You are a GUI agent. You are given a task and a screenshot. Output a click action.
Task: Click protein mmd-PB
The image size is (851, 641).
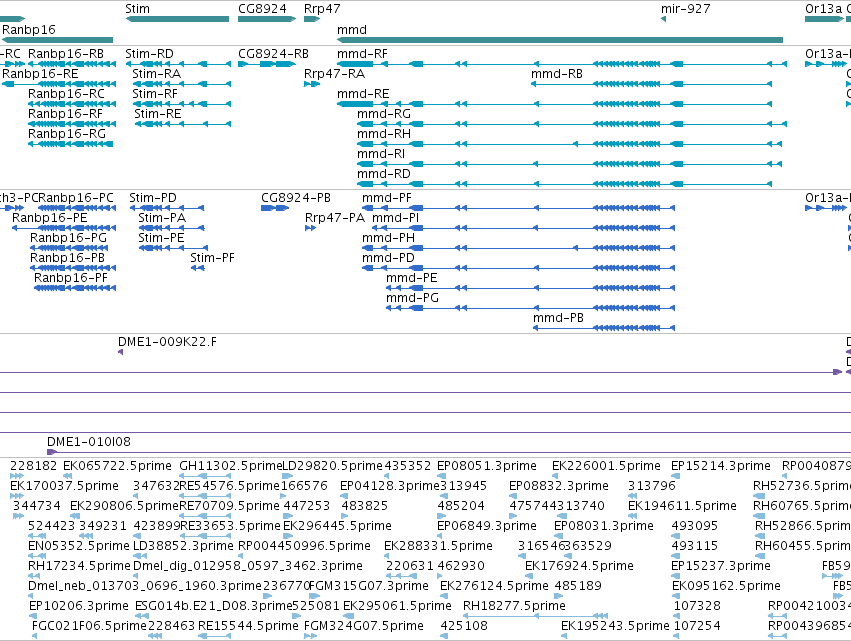click(x=604, y=328)
